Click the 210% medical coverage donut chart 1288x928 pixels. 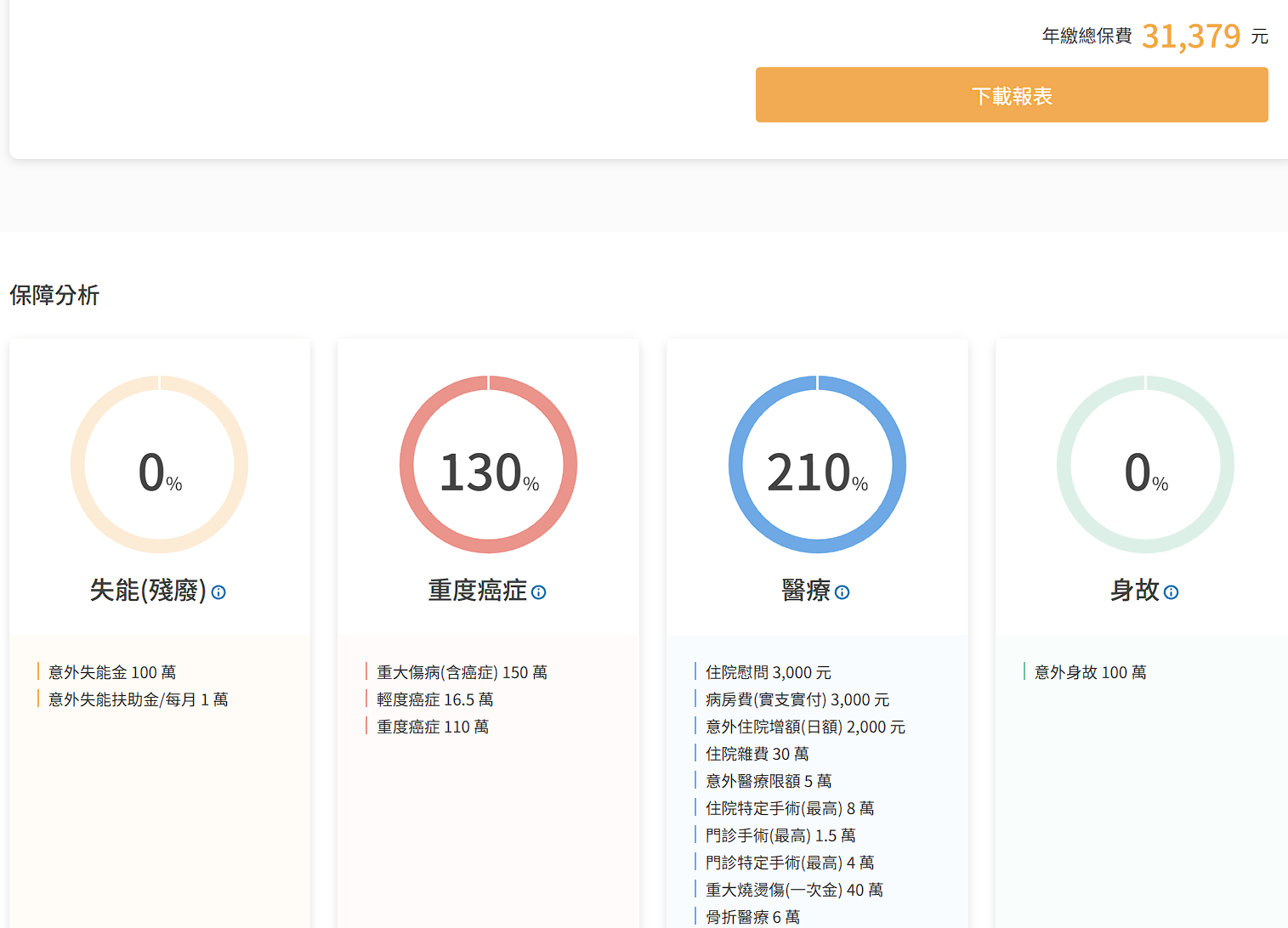tap(817, 465)
